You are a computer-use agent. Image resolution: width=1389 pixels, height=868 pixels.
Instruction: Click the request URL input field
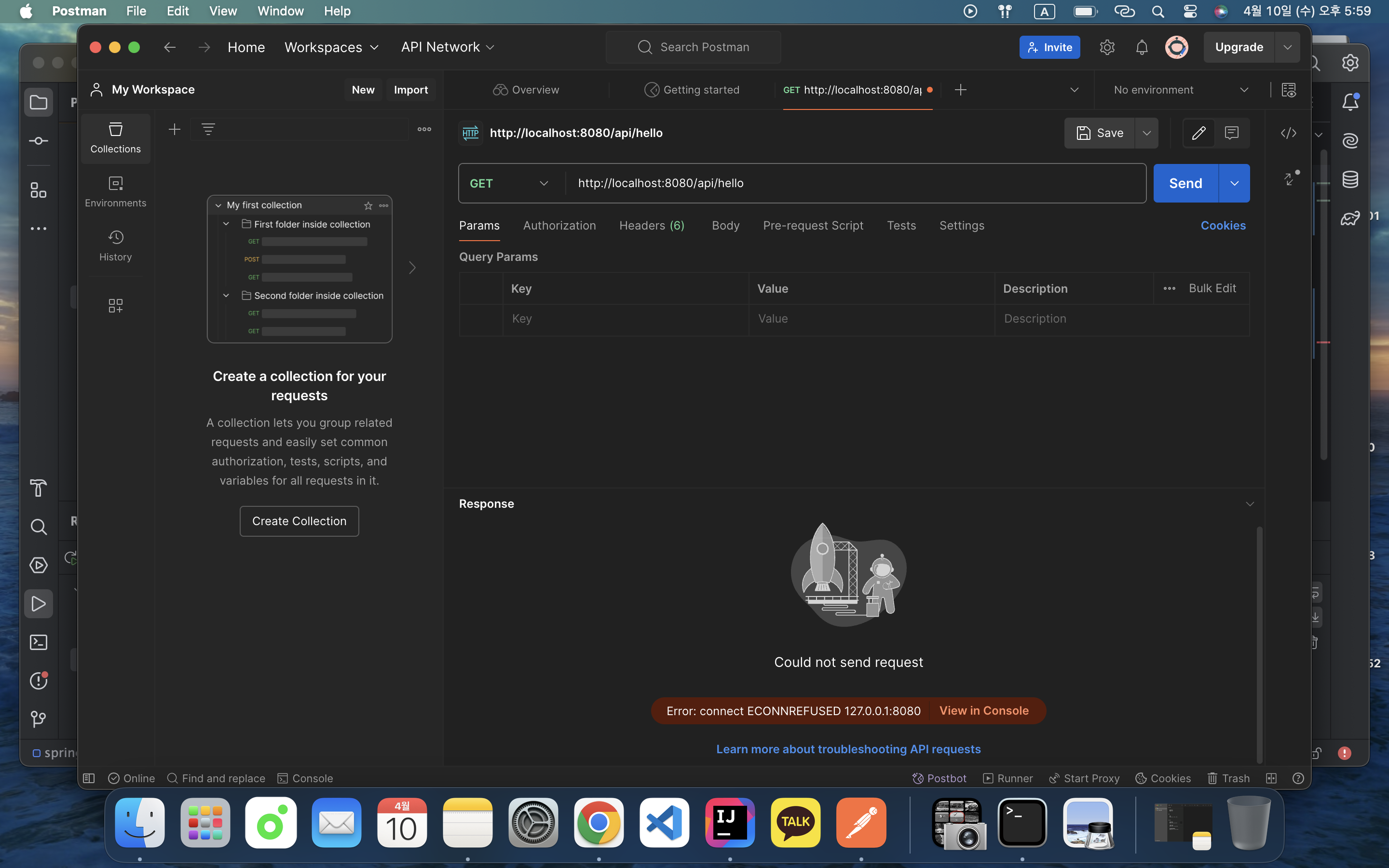855,183
